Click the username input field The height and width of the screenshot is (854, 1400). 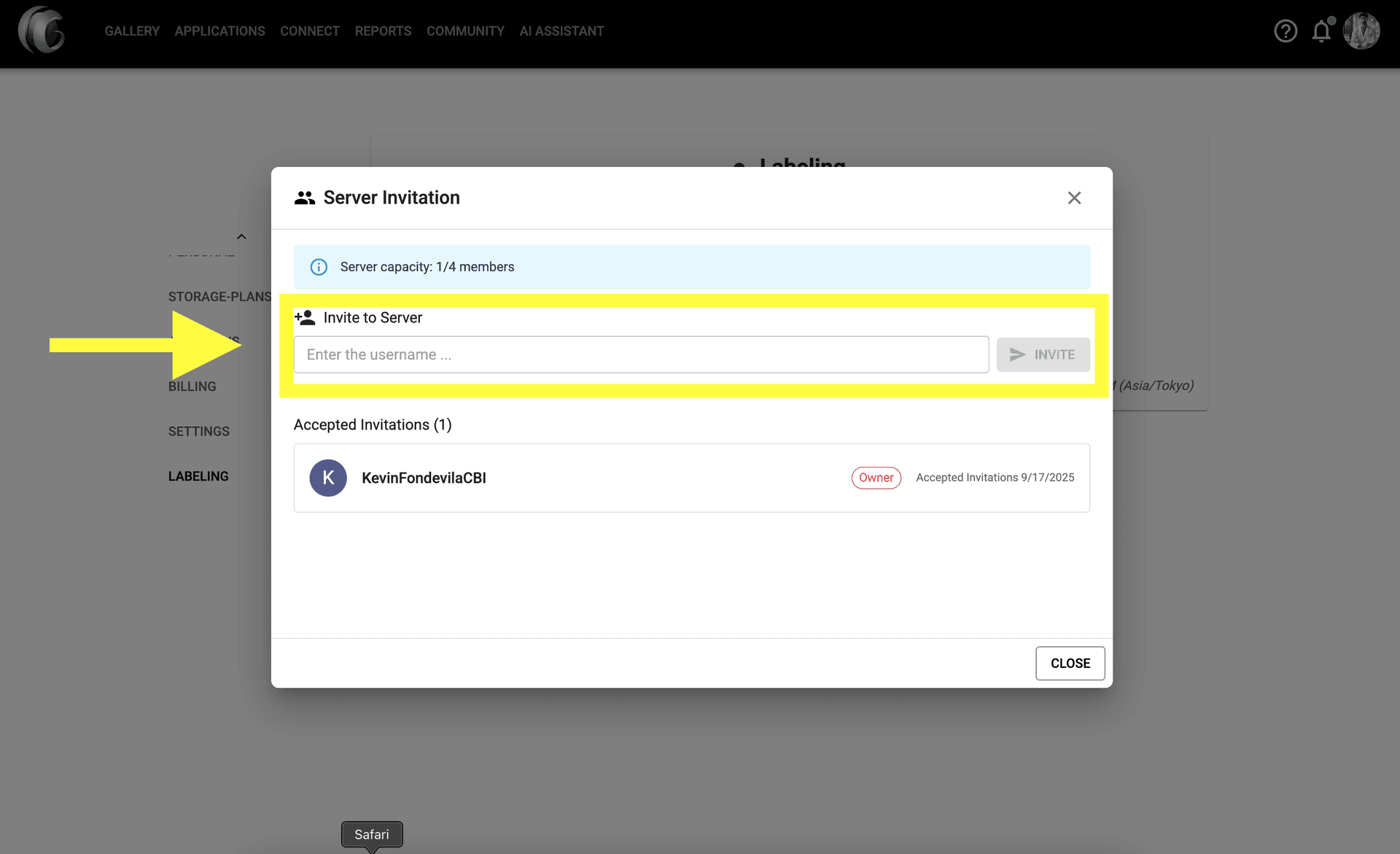tap(640, 354)
